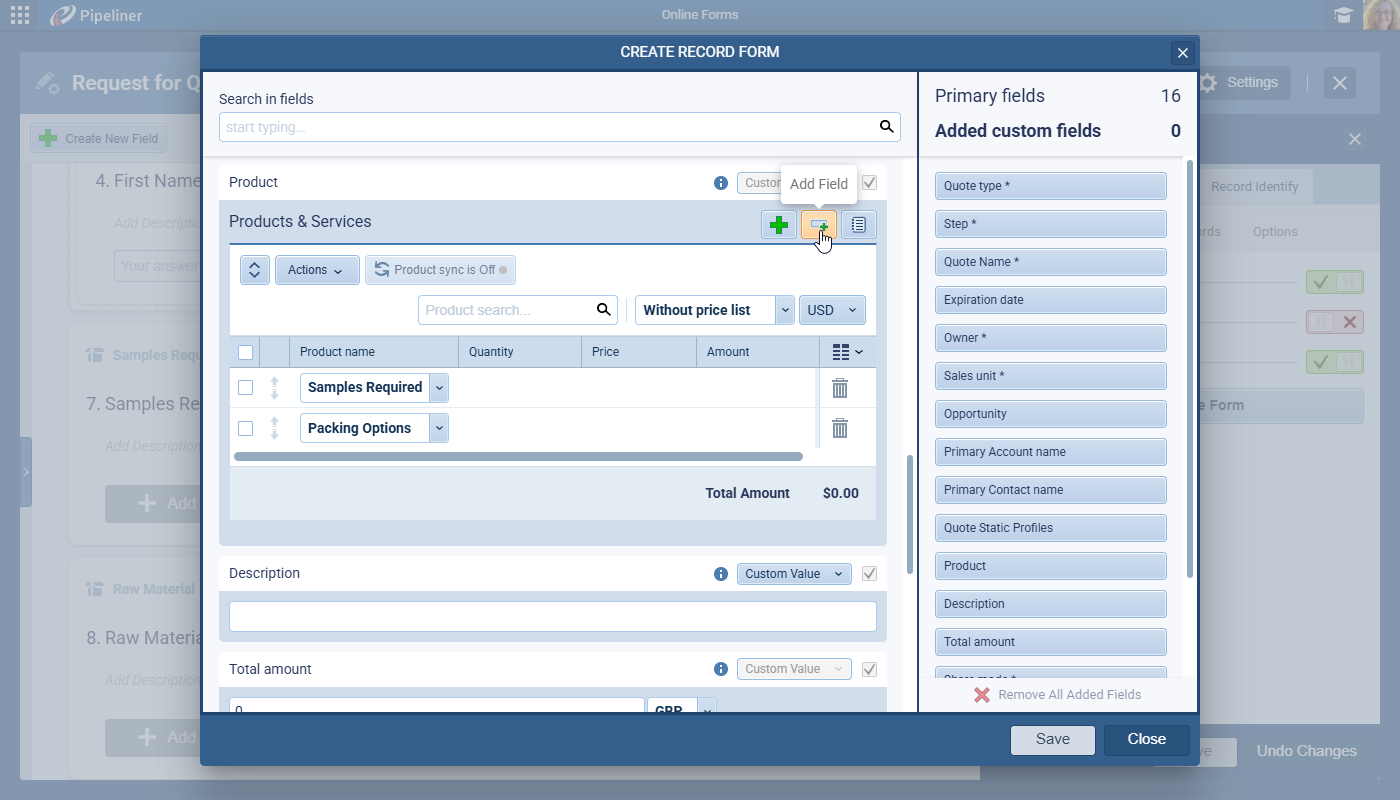This screenshot has height=800, width=1400.
Task: Click the horizontal scrollbar under product table
Action: [x=518, y=456]
